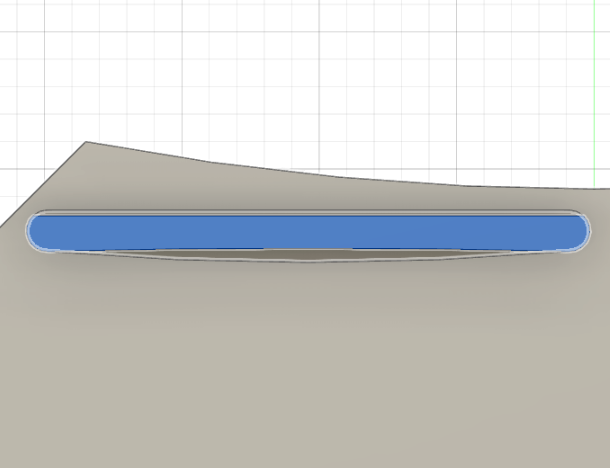Select the blue highlighted slot face
Viewport: 610px width, 468px height.
pyautogui.click(x=308, y=232)
